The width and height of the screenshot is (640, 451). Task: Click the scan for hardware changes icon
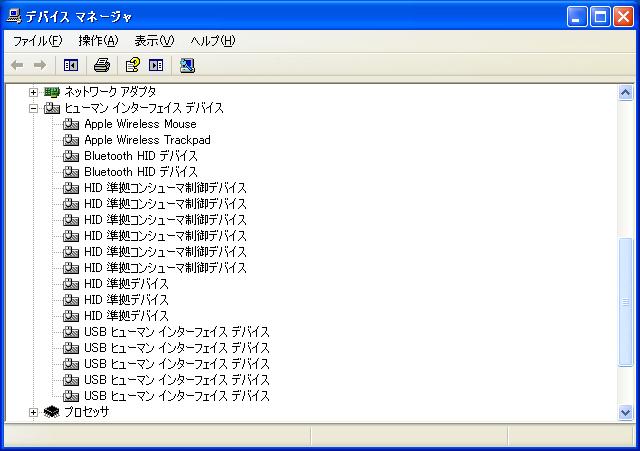tap(187, 65)
